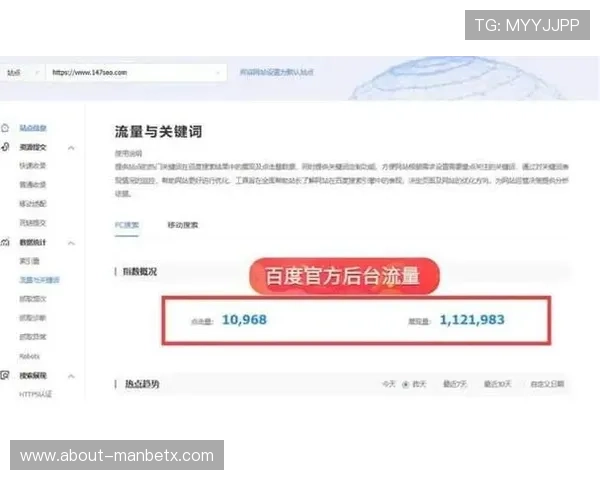The image size is (600, 480).
Task: Click the link icon beside 资源提交
Action: coord(5,147)
